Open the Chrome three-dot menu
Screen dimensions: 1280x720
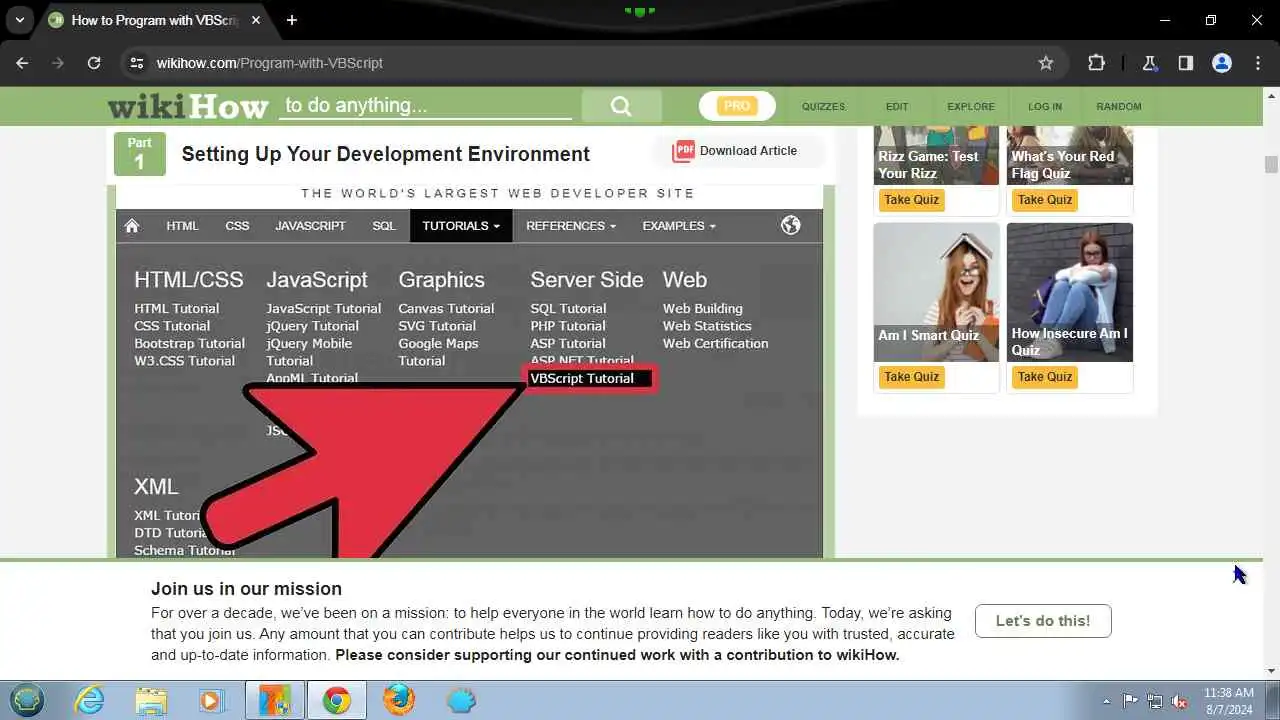(x=1258, y=63)
